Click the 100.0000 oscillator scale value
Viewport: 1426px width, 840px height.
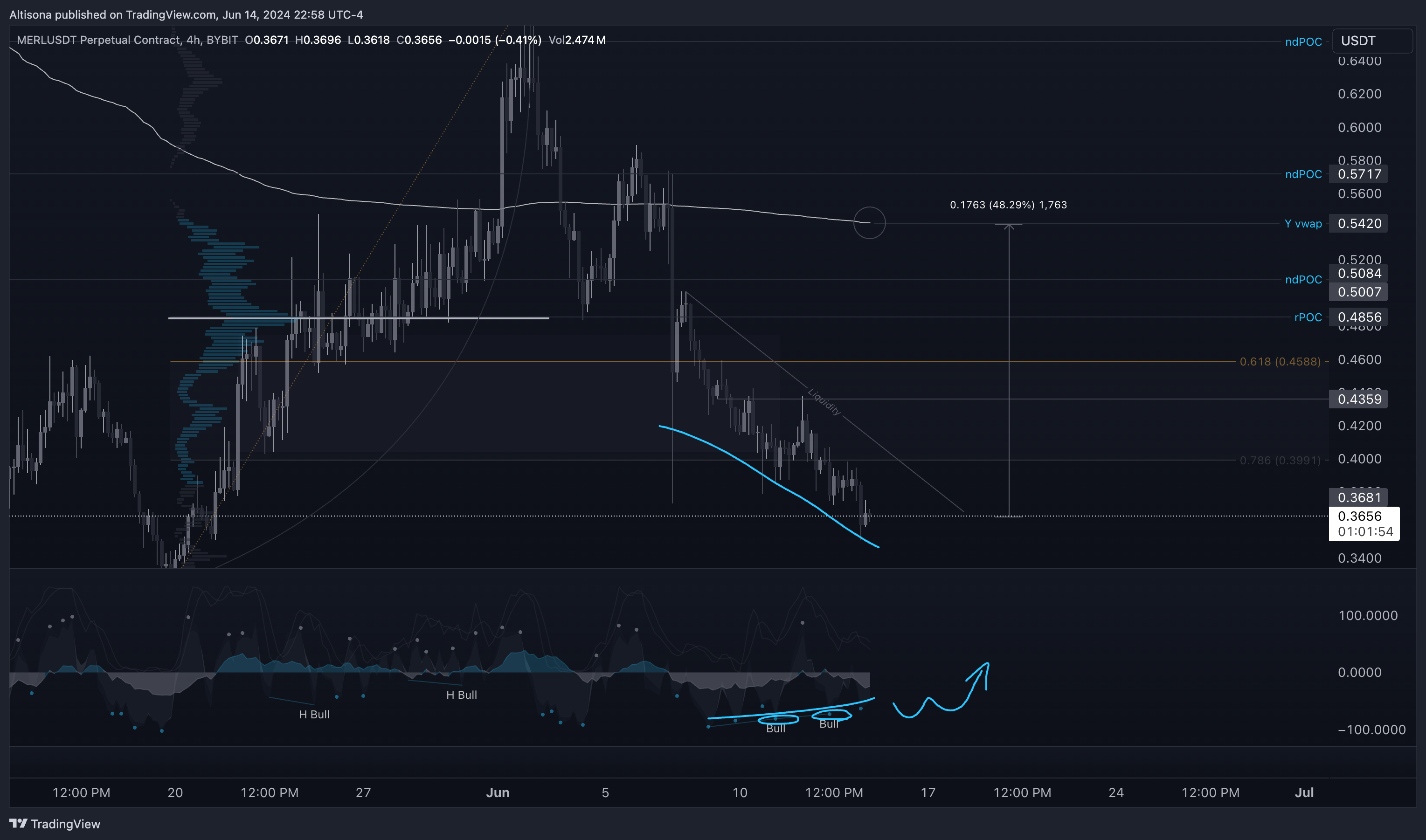(x=1368, y=615)
